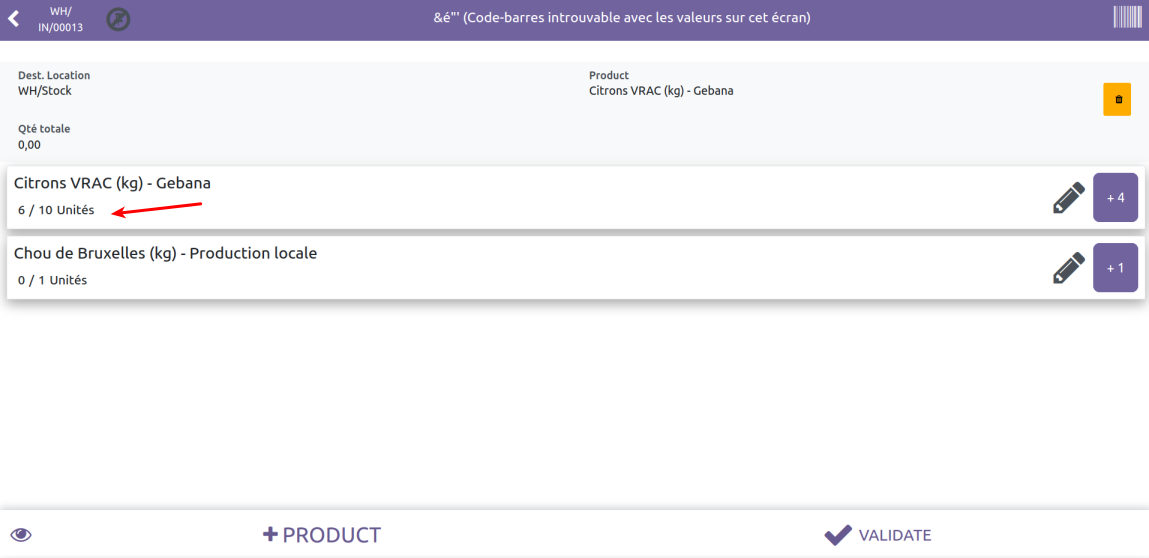Click the WH/Stock destination location
The image size is (1149, 558).
(45, 91)
